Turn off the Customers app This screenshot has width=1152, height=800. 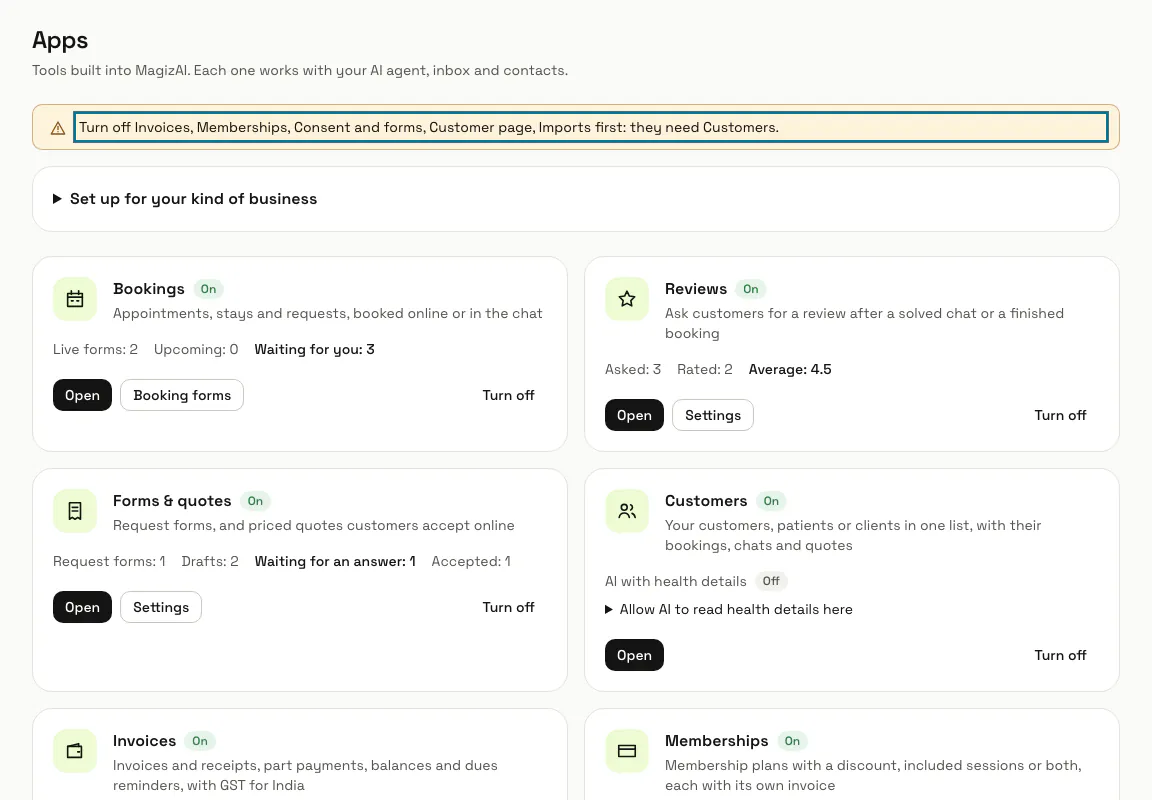tap(1060, 655)
